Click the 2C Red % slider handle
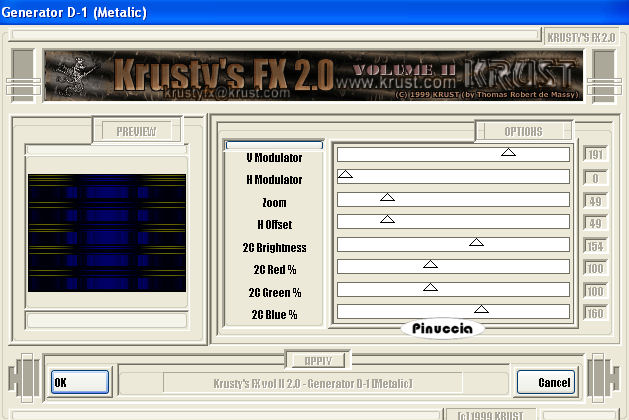 tap(430, 264)
